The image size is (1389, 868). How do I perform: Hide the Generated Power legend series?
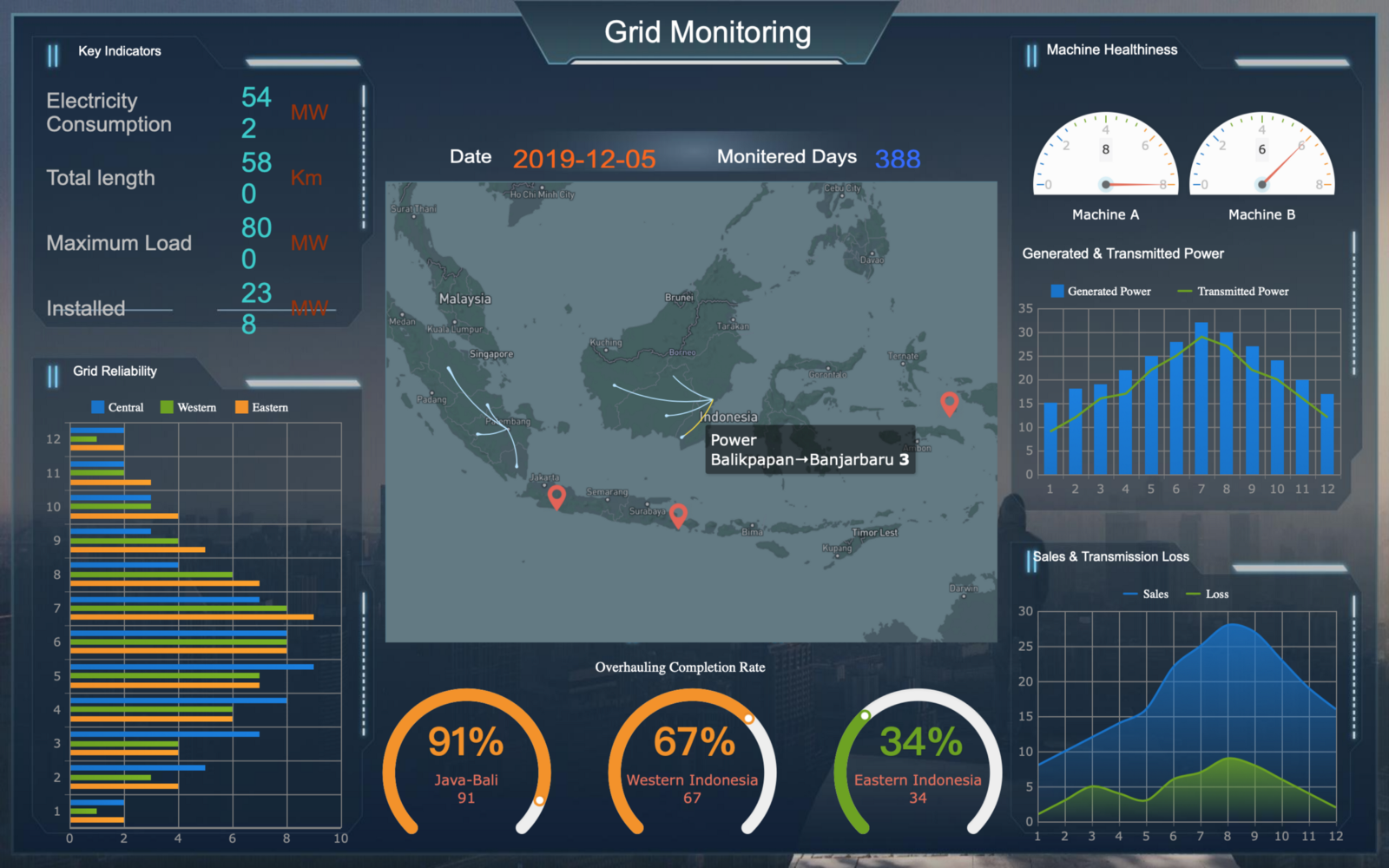(x=1101, y=292)
